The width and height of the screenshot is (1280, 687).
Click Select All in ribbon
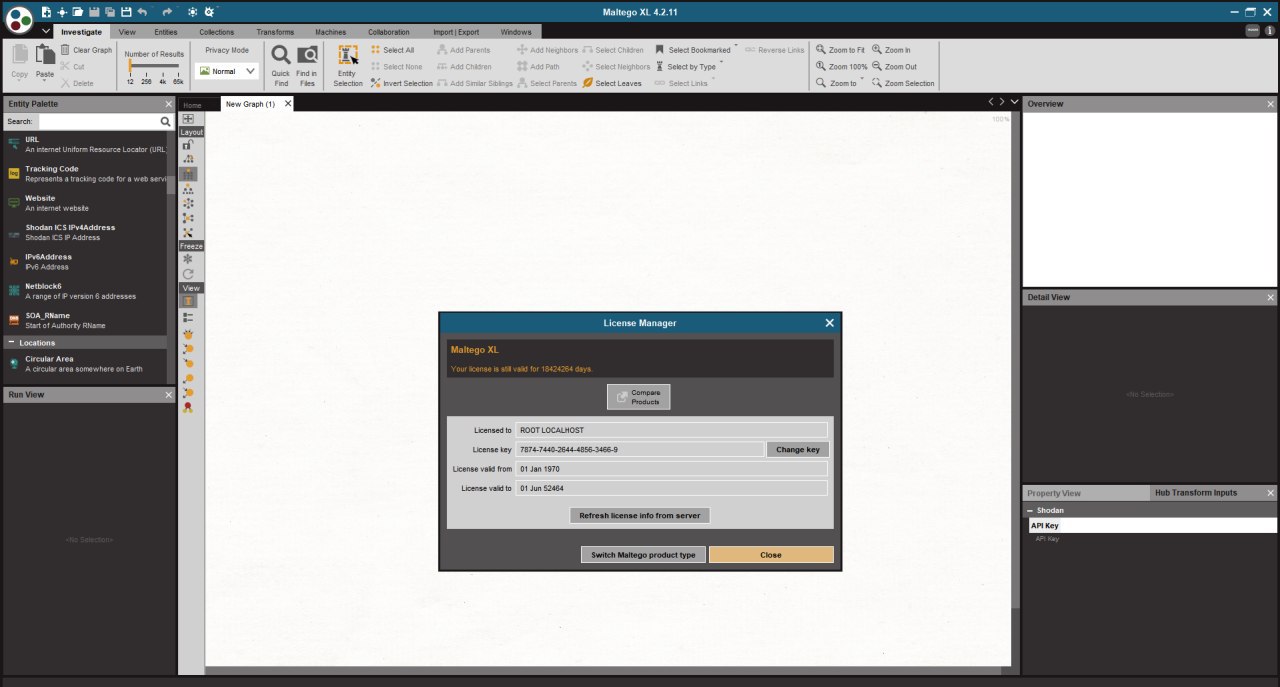pyautogui.click(x=392, y=50)
